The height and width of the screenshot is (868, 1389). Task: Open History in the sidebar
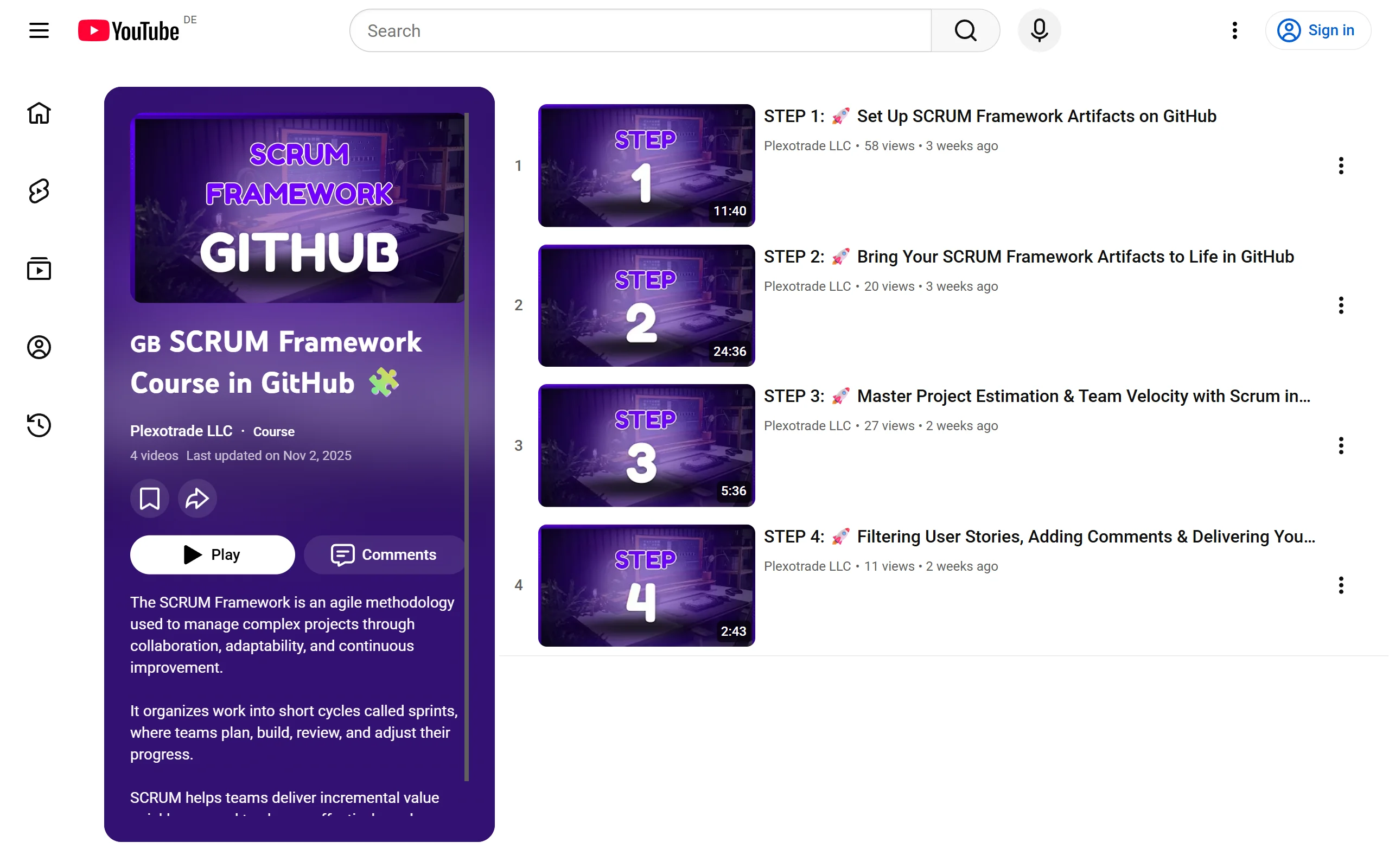[x=39, y=425]
